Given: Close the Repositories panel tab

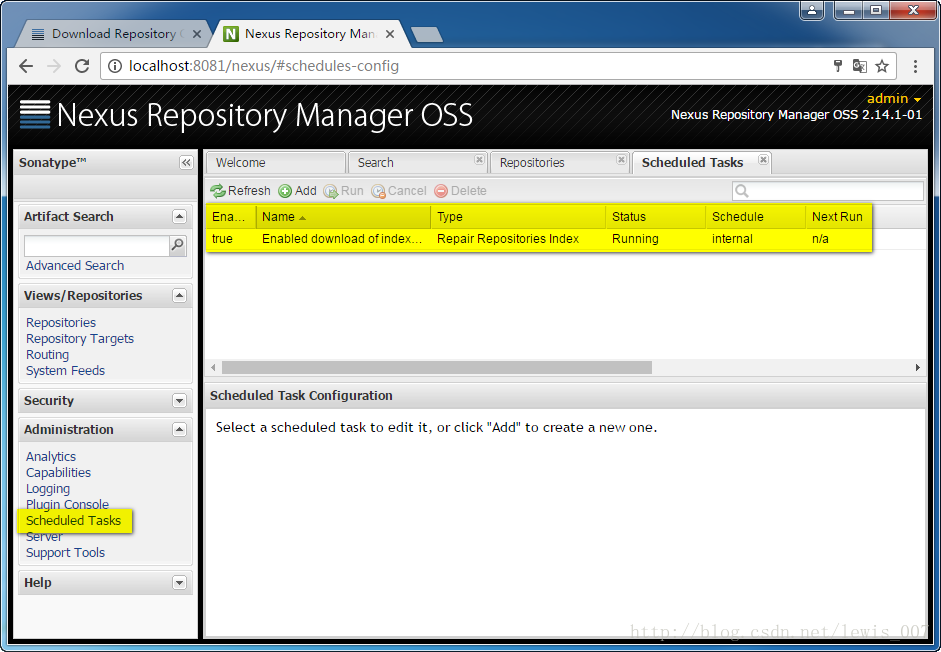Looking at the screenshot, I should coord(621,160).
